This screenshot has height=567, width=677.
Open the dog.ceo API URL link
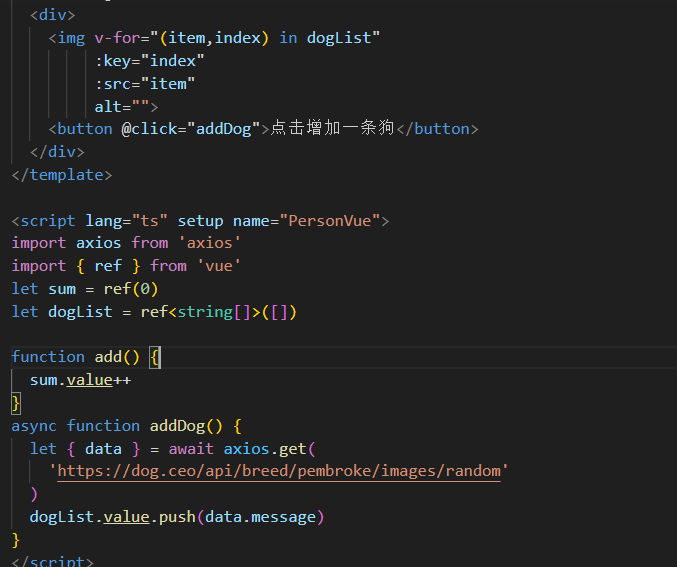(x=279, y=471)
